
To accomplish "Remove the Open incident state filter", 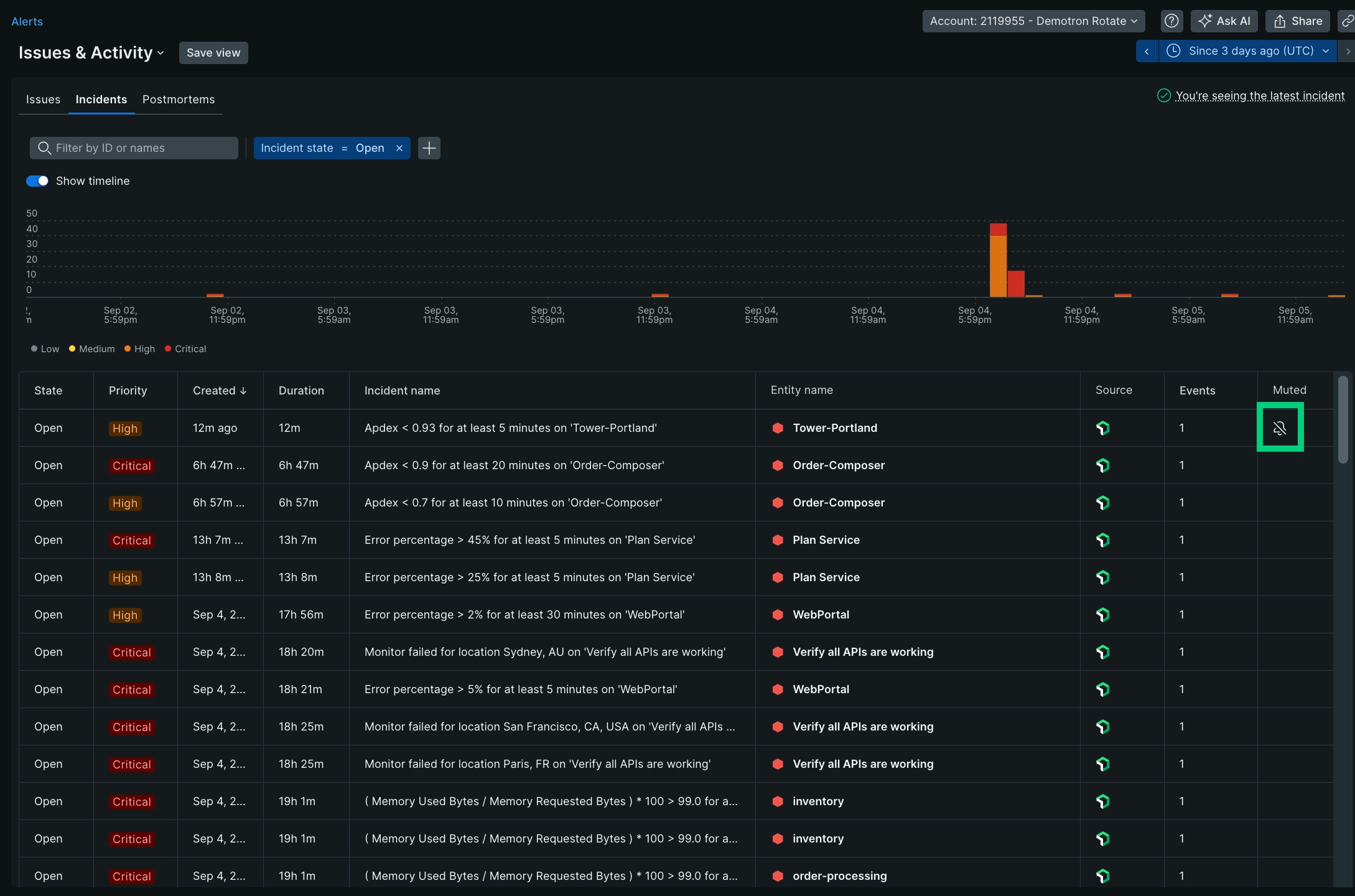I will tap(399, 148).
